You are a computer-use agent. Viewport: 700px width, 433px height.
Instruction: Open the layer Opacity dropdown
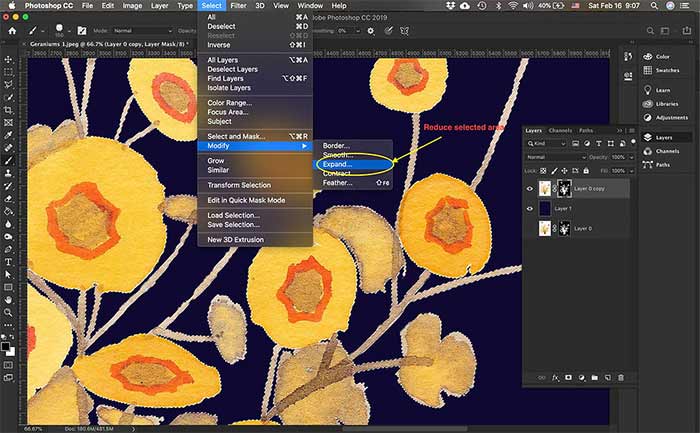(630, 157)
